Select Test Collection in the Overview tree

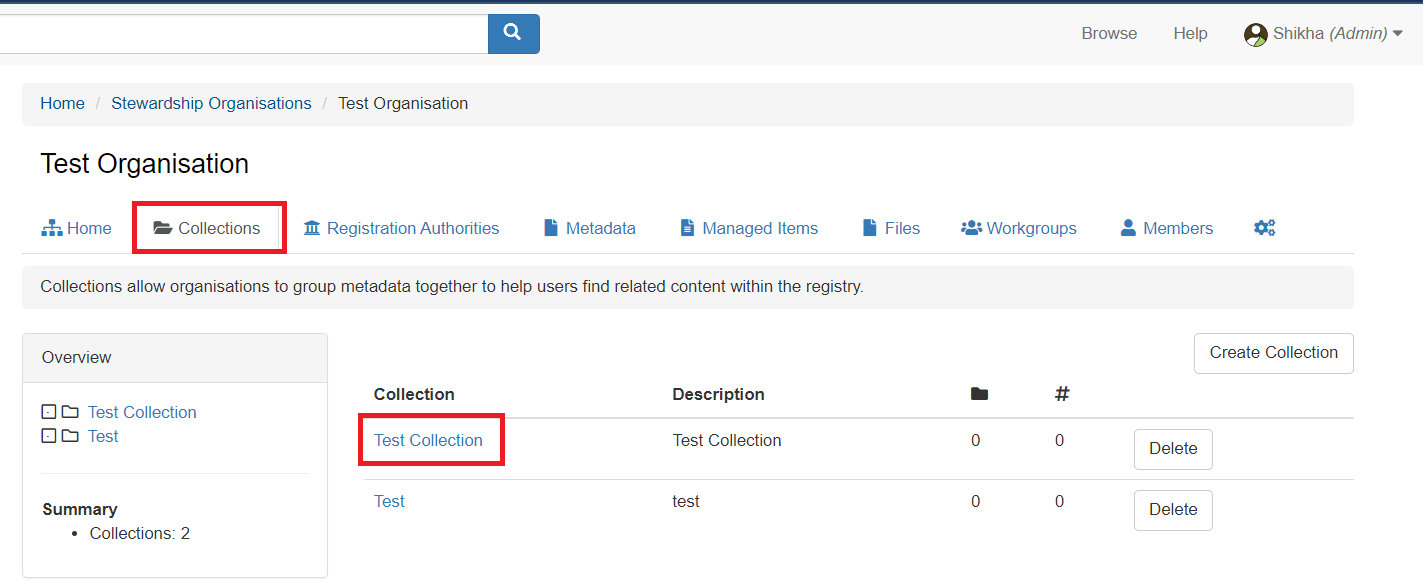click(142, 412)
